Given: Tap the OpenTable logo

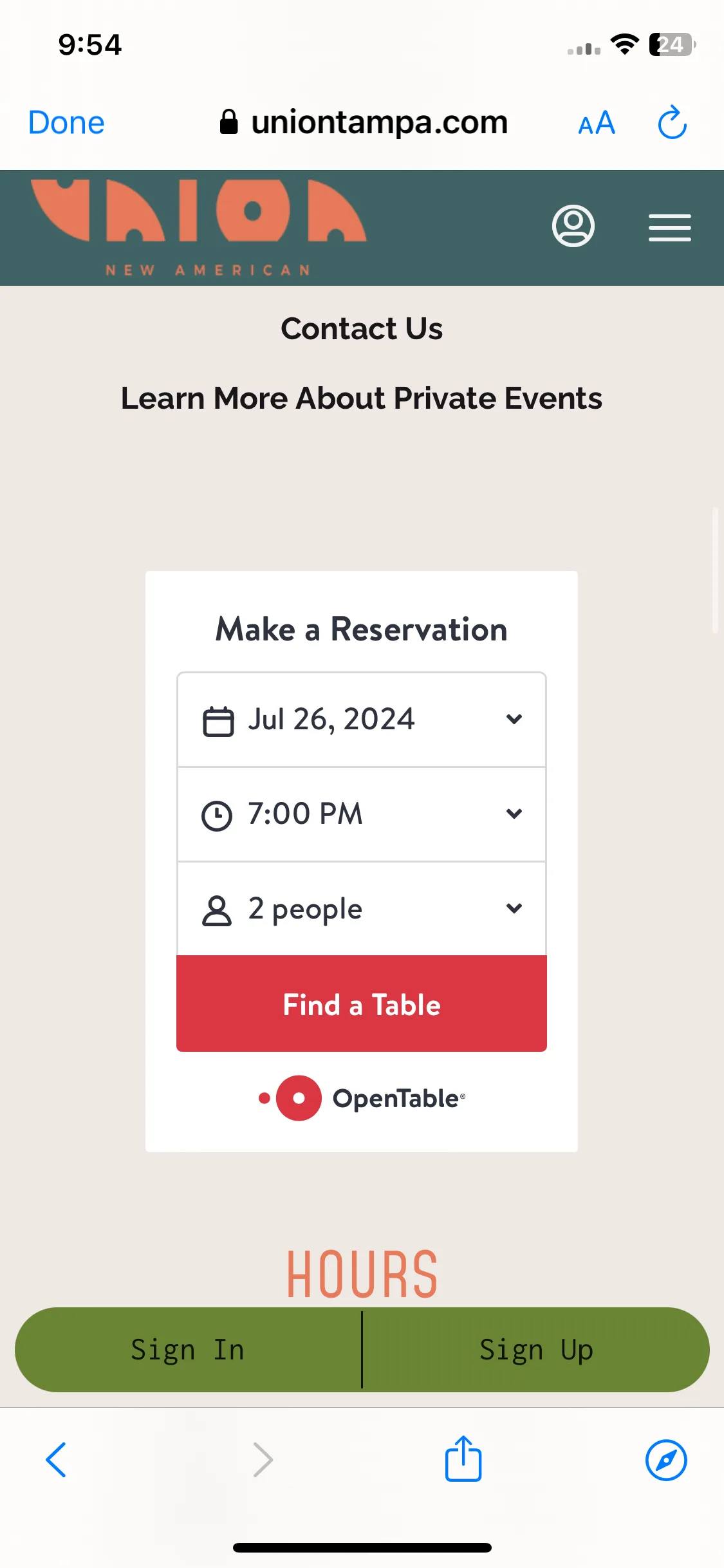Looking at the screenshot, I should 361,1098.
